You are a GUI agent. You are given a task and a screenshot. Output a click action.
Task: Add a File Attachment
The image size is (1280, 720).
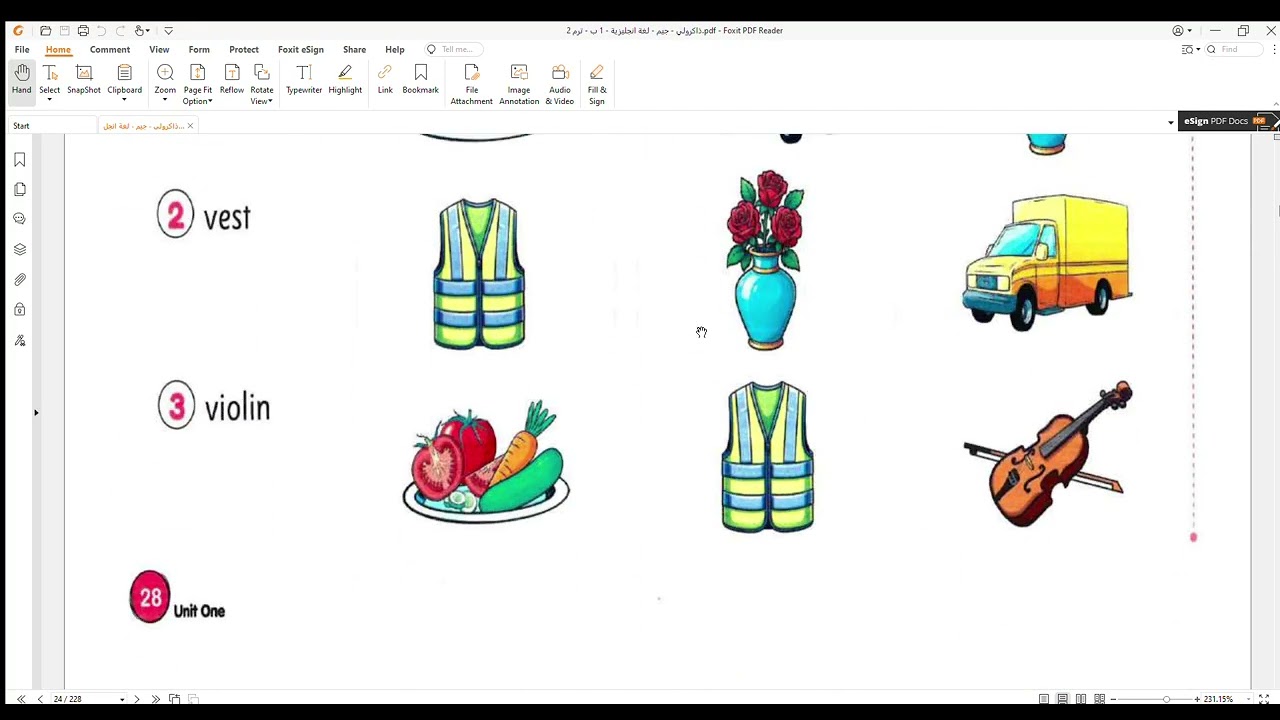[x=472, y=84]
